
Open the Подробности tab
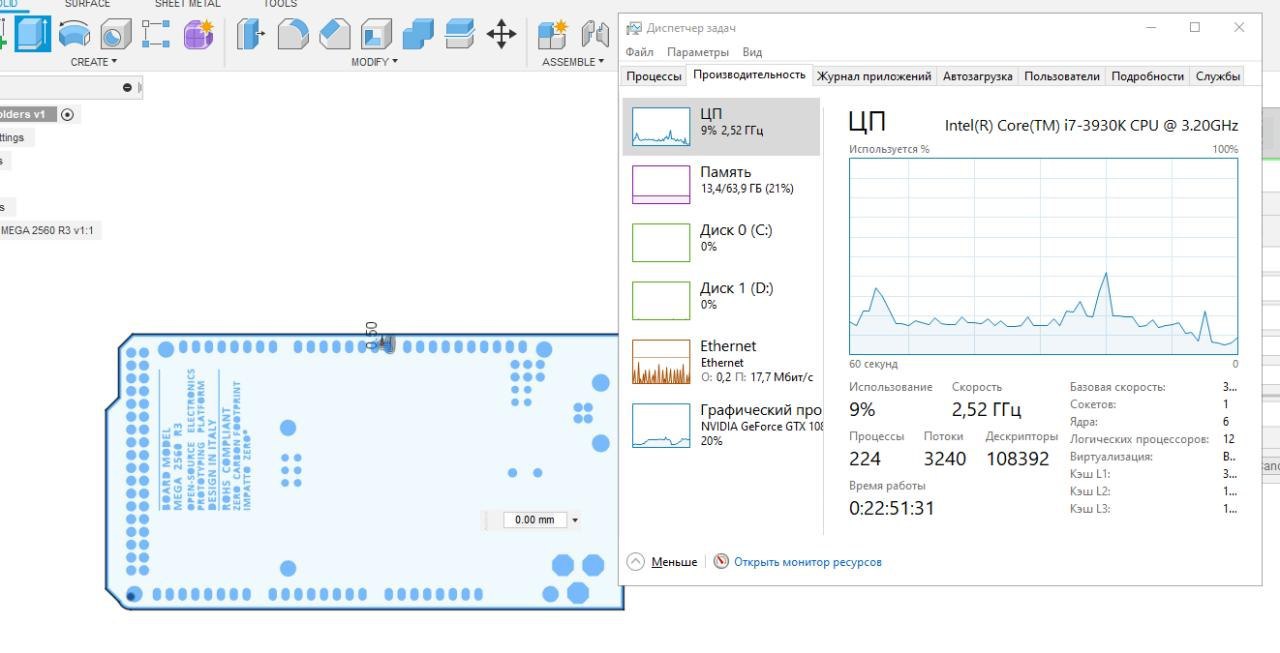pyautogui.click(x=1147, y=76)
